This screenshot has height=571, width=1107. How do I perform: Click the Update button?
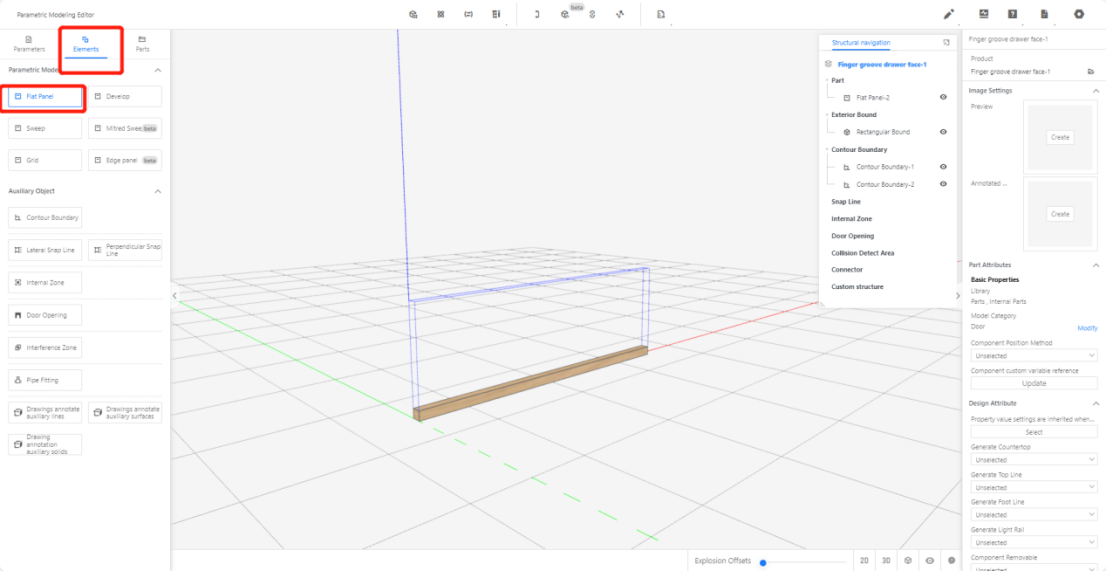(1034, 383)
